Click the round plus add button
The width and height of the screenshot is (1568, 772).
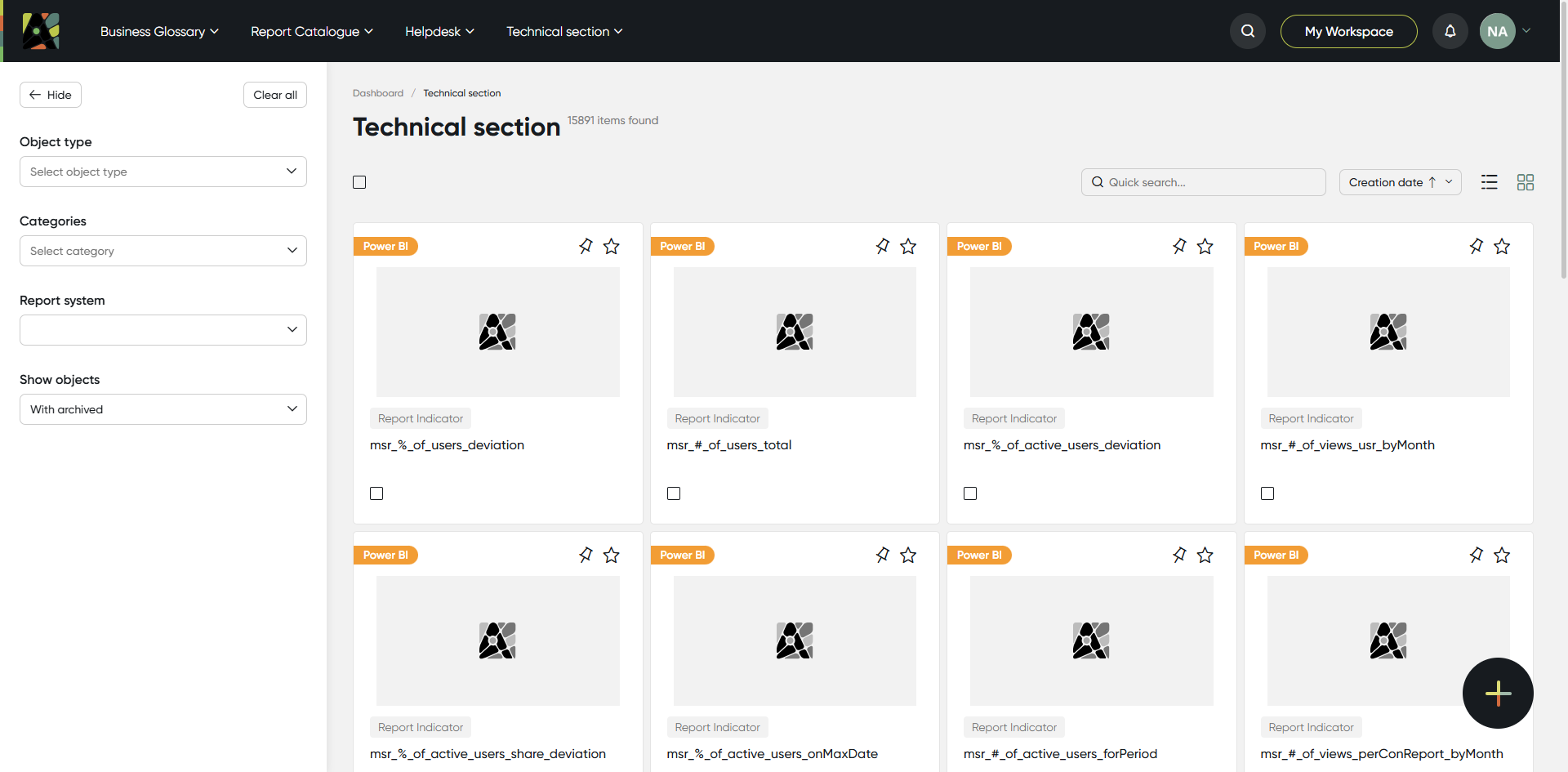click(1498, 693)
